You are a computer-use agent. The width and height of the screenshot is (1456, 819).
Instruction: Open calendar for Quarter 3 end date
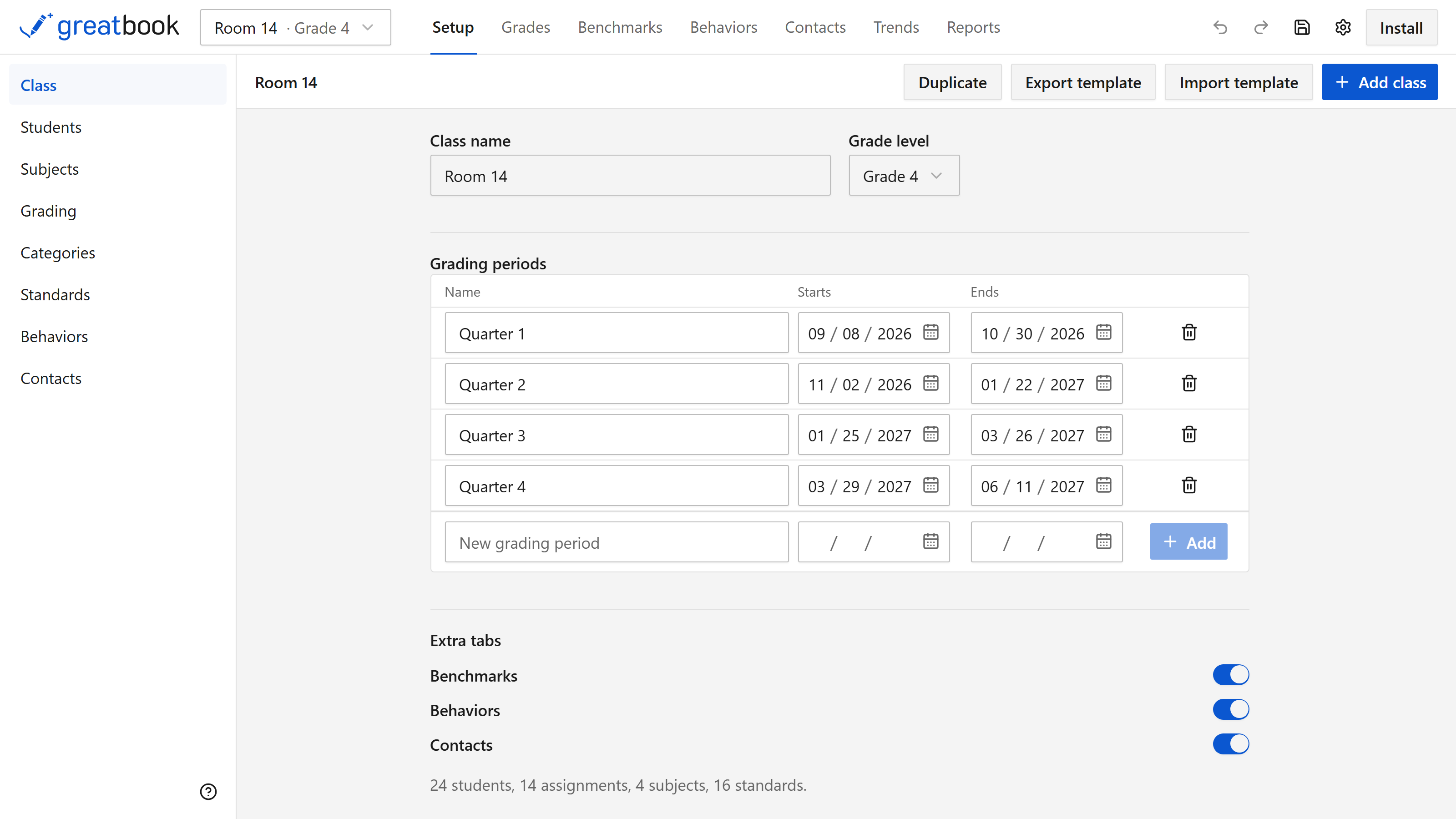(1104, 434)
